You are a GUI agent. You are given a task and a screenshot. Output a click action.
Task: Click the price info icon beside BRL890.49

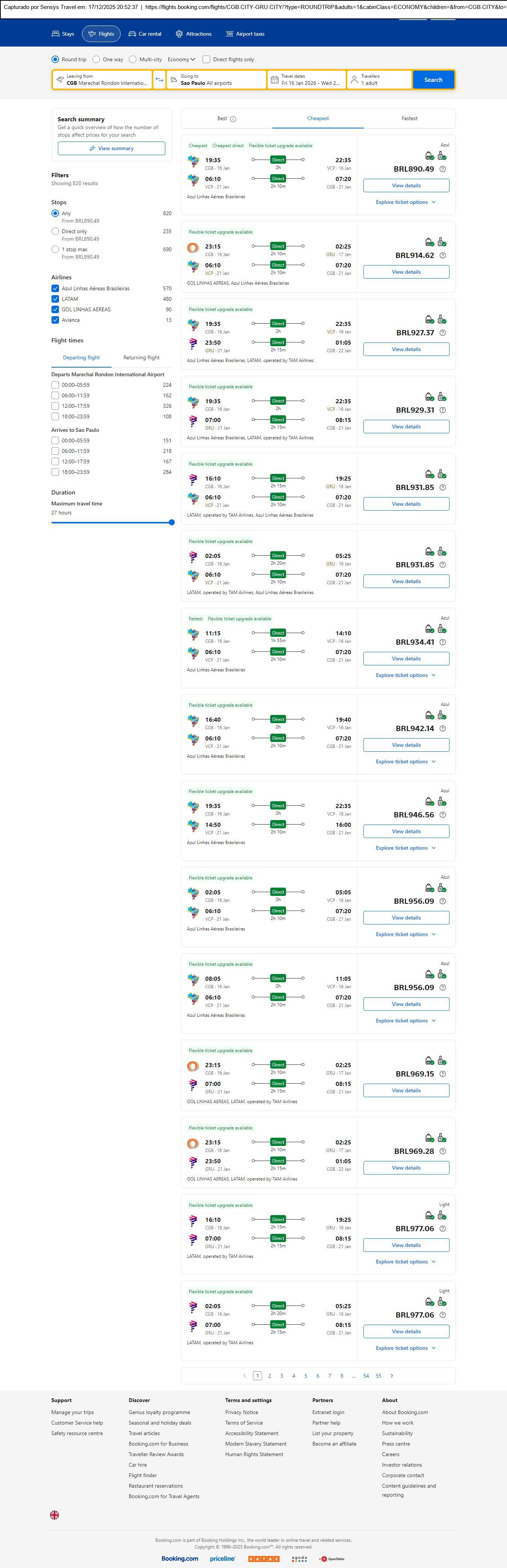[x=442, y=169]
